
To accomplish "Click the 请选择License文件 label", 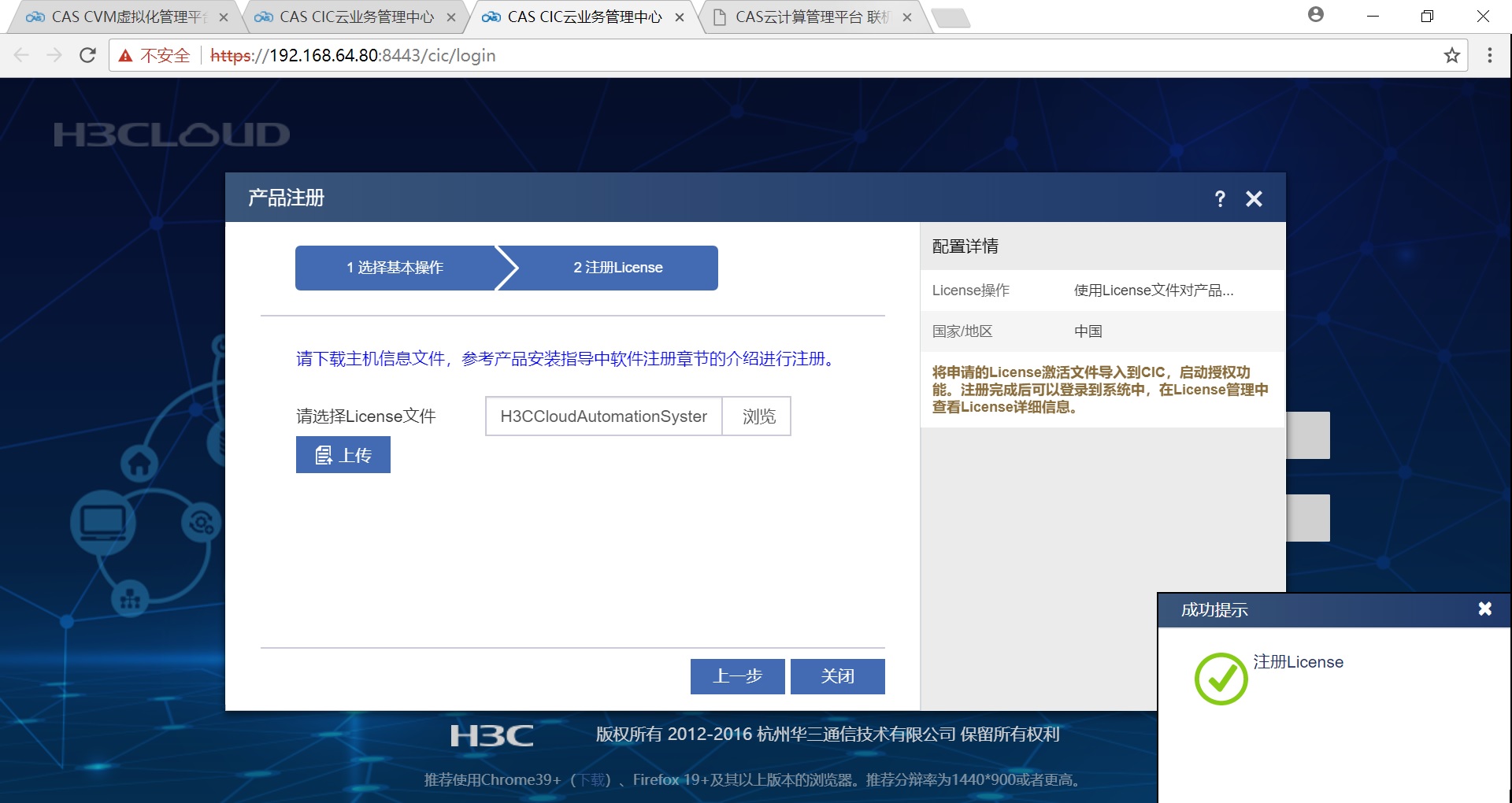I will point(366,416).
